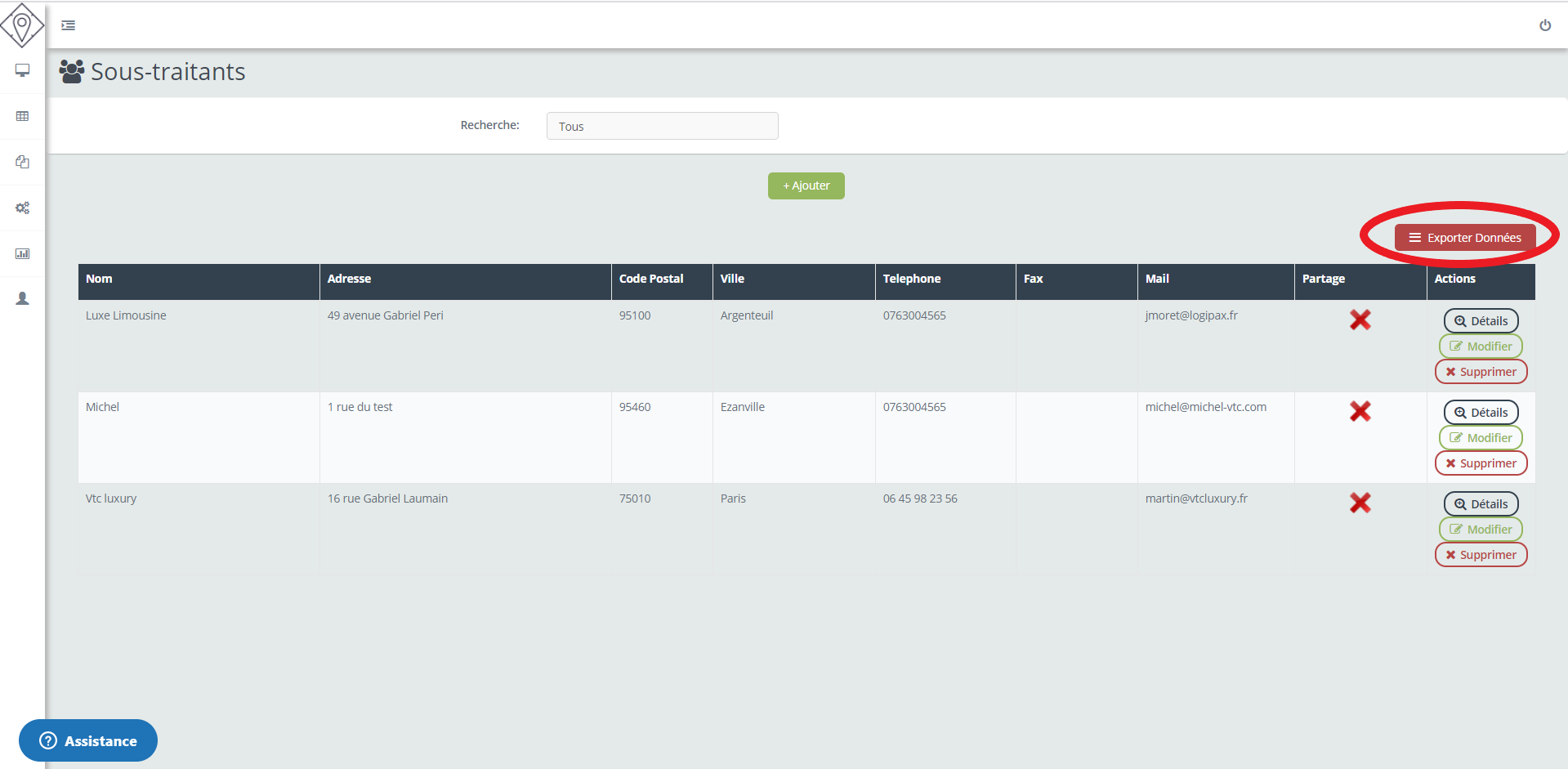Click Modifier for Michel
1568x769 pixels.
tap(1481, 438)
